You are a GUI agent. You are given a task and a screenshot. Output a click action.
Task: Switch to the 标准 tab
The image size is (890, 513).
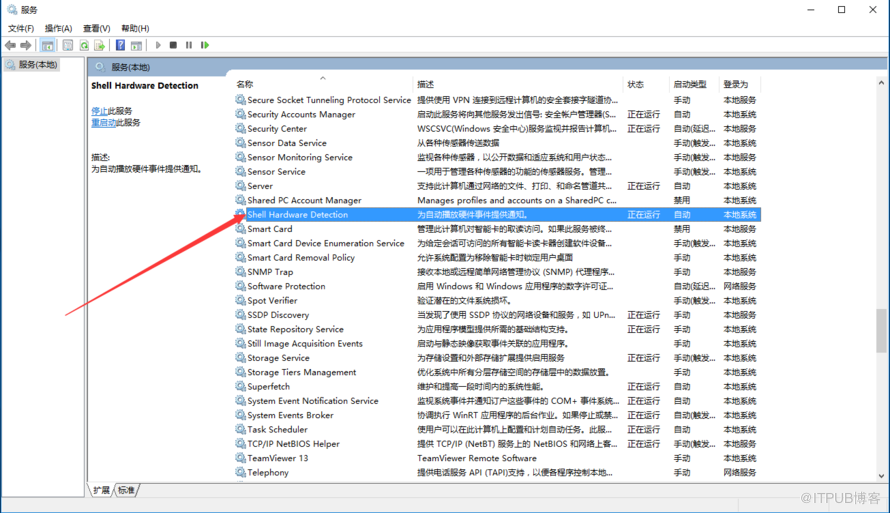coord(126,490)
